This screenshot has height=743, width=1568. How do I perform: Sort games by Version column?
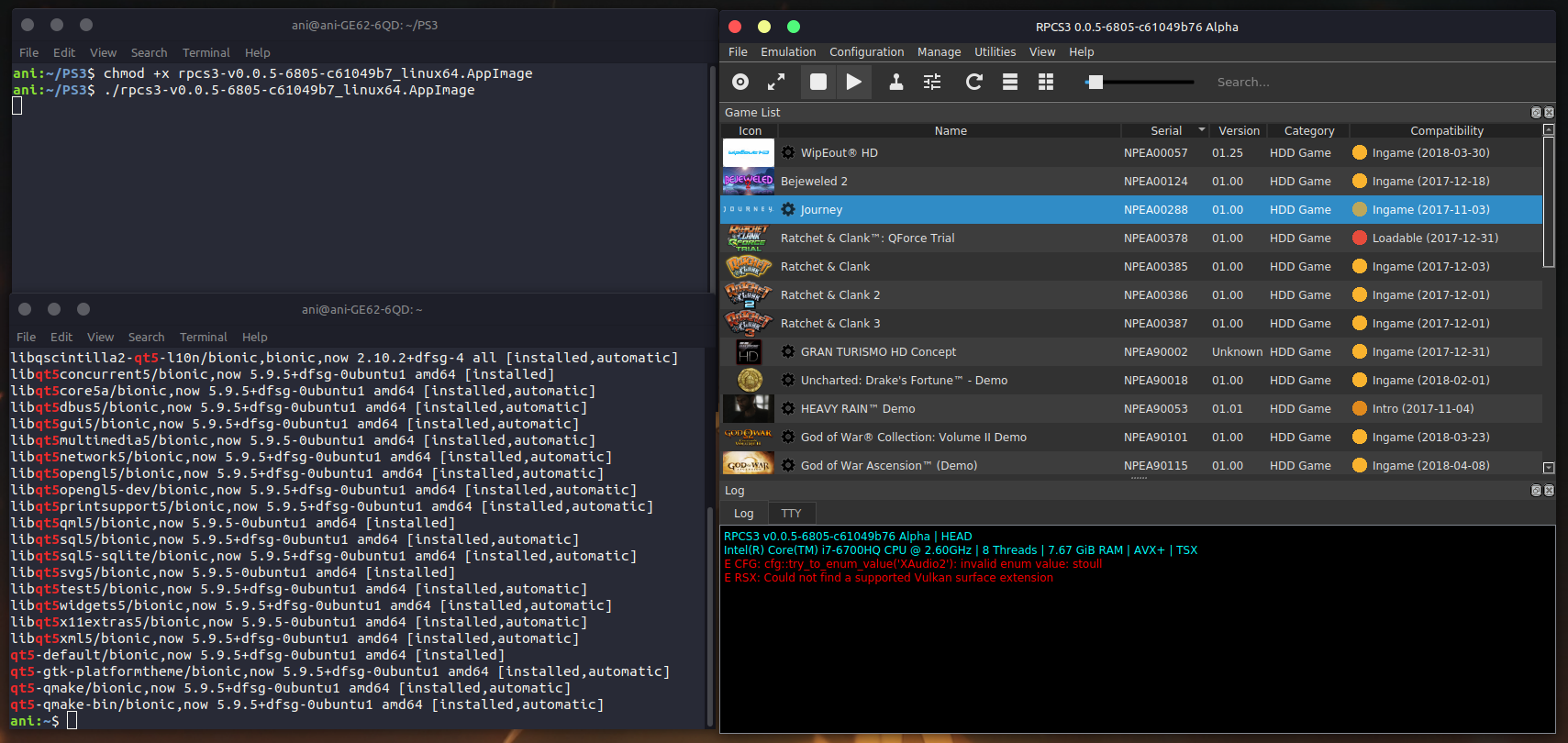[x=1239, y=131]
